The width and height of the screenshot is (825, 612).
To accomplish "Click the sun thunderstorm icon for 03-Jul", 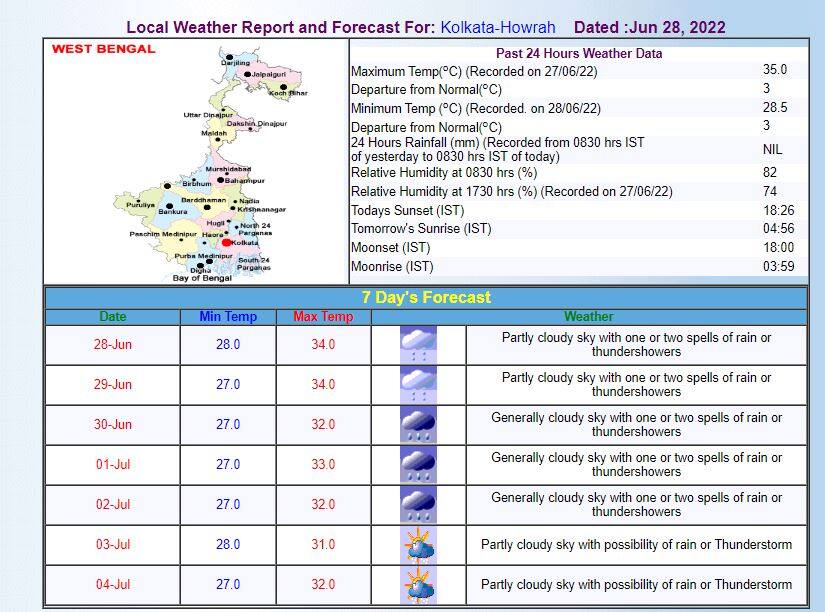I will point(418,544).
